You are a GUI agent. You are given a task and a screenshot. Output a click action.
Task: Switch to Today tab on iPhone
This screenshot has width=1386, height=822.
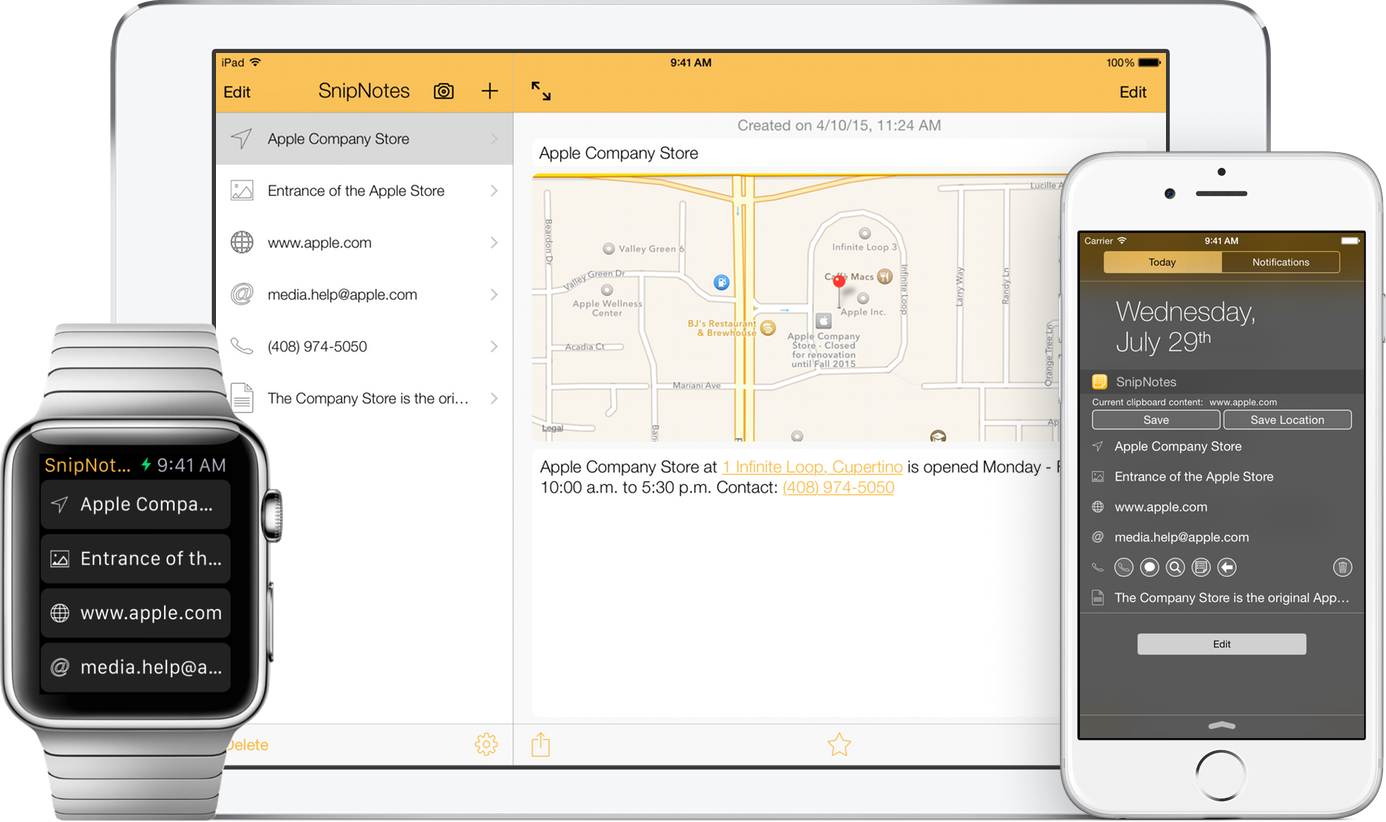click(1162, 262)
